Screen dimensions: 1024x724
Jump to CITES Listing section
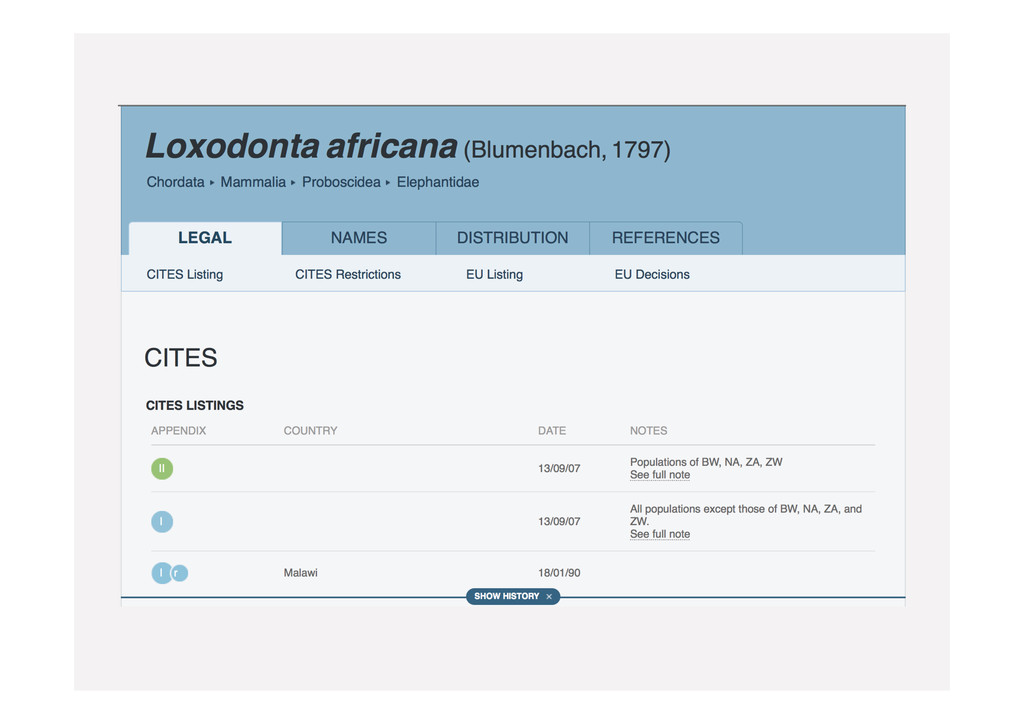[x=185, y=274]
